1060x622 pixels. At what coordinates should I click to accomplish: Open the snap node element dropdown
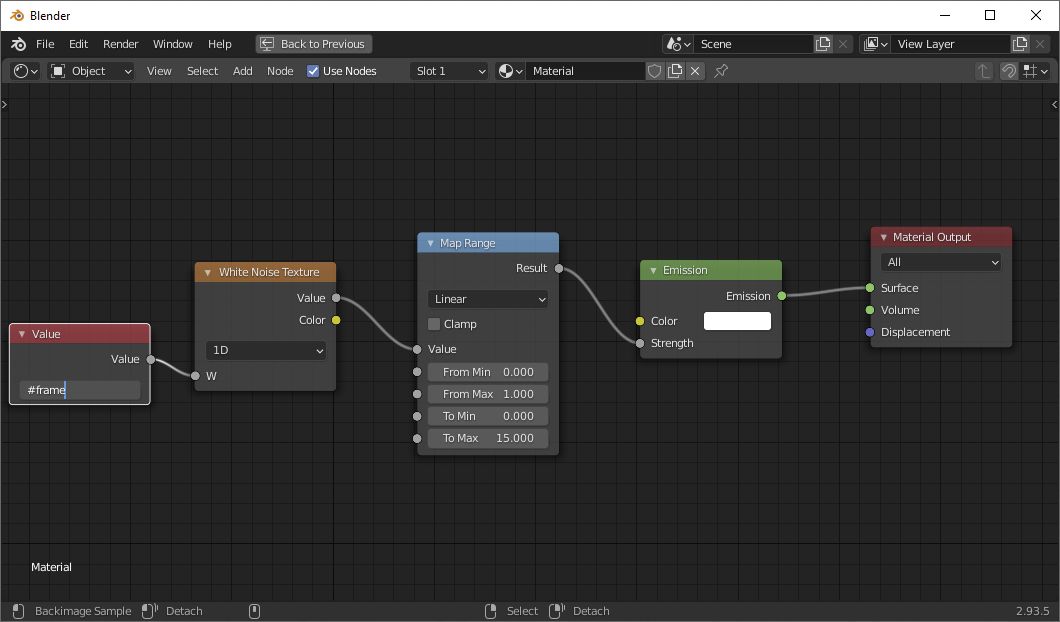point(1035,71)
